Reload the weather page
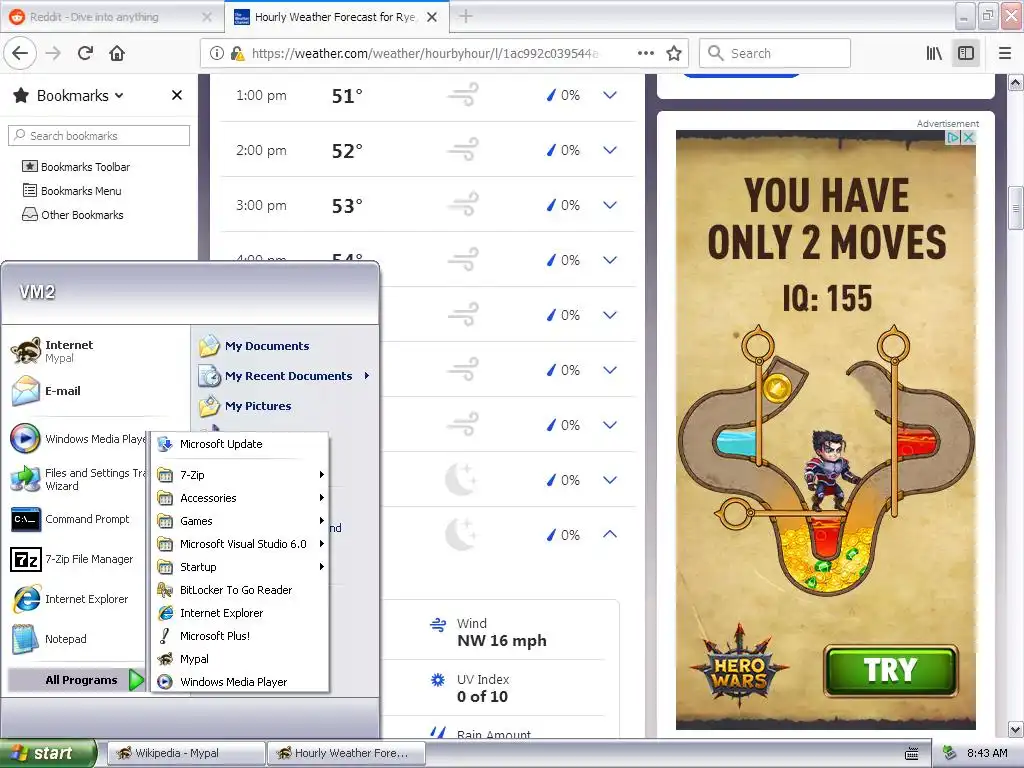The width and height of the screenshot is (1024, 768). [85, 54]
